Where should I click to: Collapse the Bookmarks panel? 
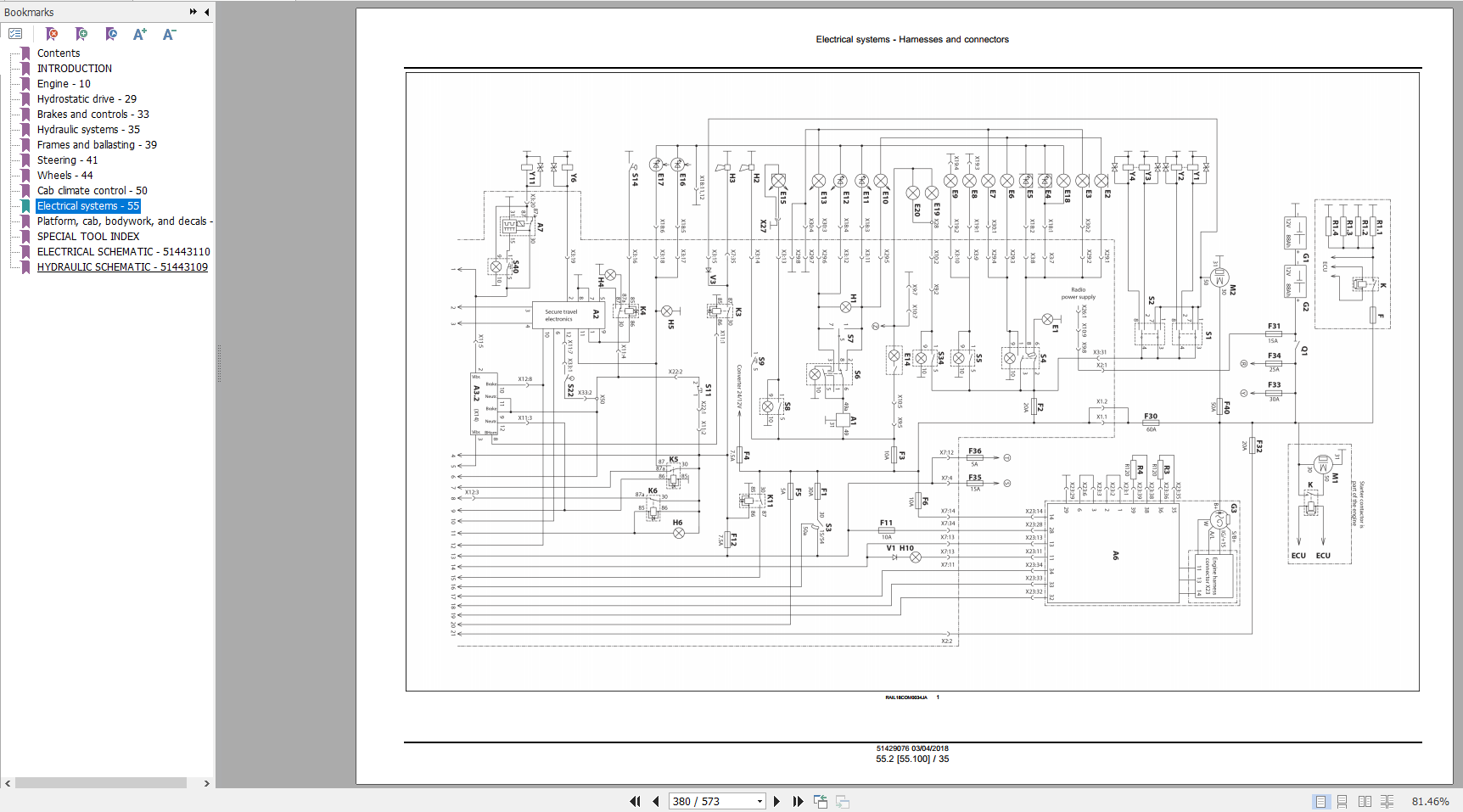point(207,12)
